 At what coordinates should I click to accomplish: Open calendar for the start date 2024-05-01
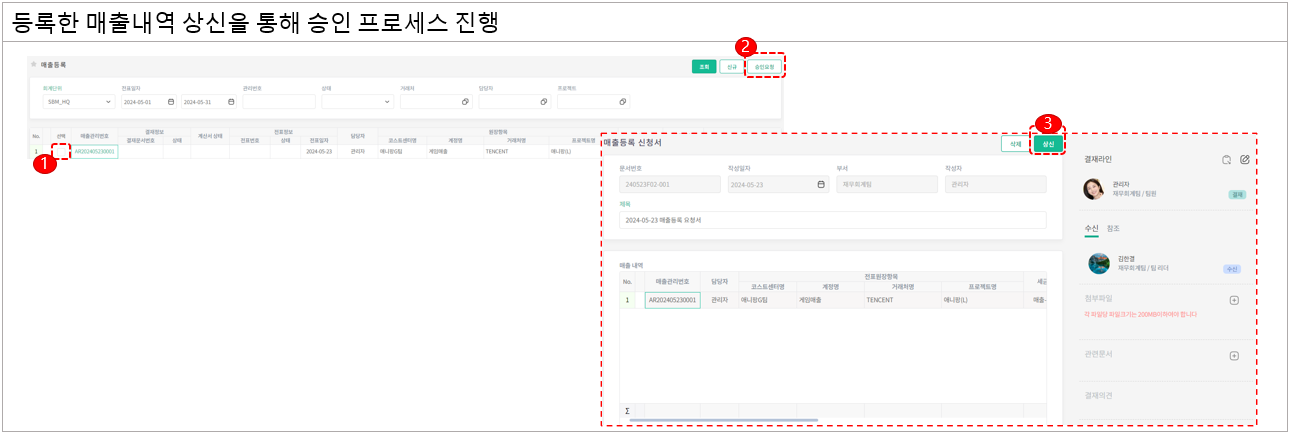click(x=171, y=102)
